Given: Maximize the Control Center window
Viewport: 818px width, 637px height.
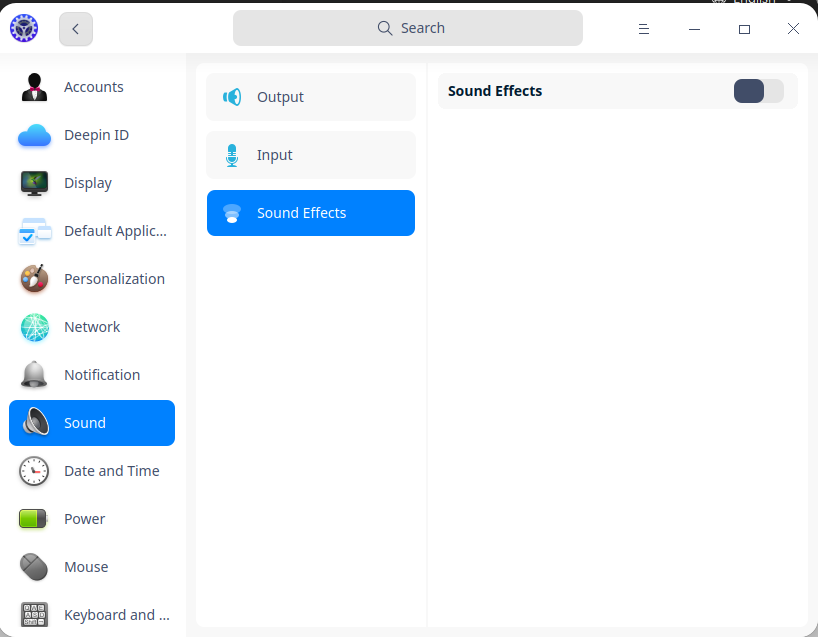Looking at the screenshot, I should (x=744, y=29).
